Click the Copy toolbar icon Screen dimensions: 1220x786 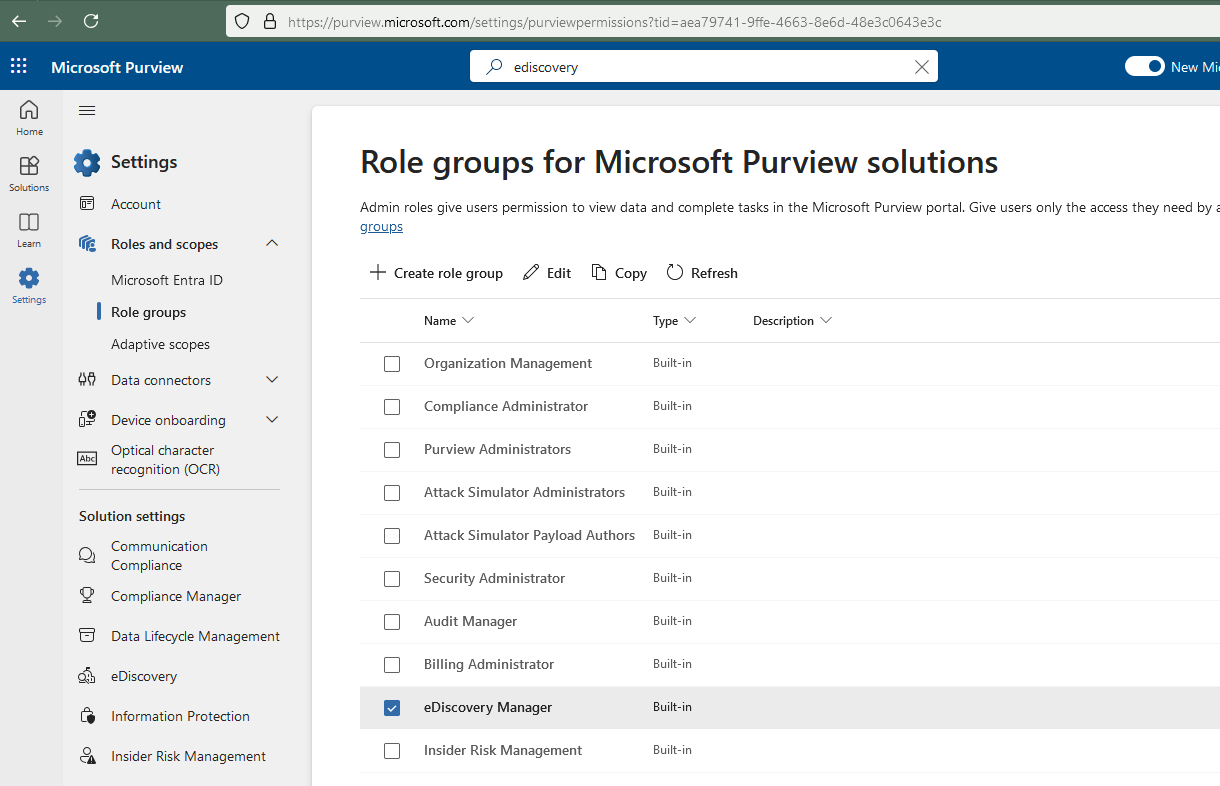(x=599, y=273)
